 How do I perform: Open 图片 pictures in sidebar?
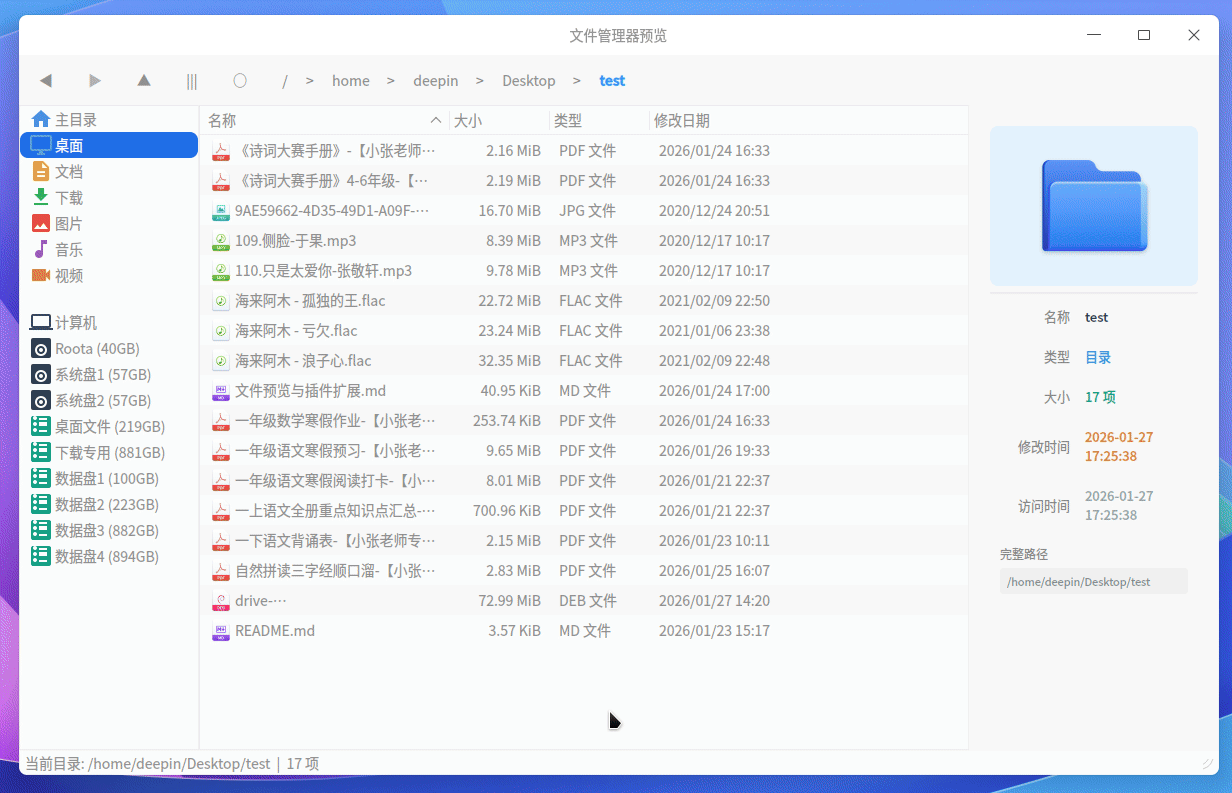[x=109, y=223]
